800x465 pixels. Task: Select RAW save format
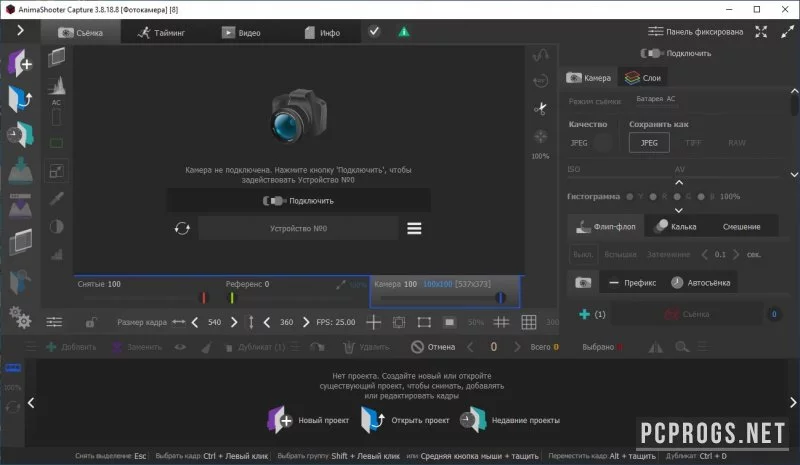737,143
